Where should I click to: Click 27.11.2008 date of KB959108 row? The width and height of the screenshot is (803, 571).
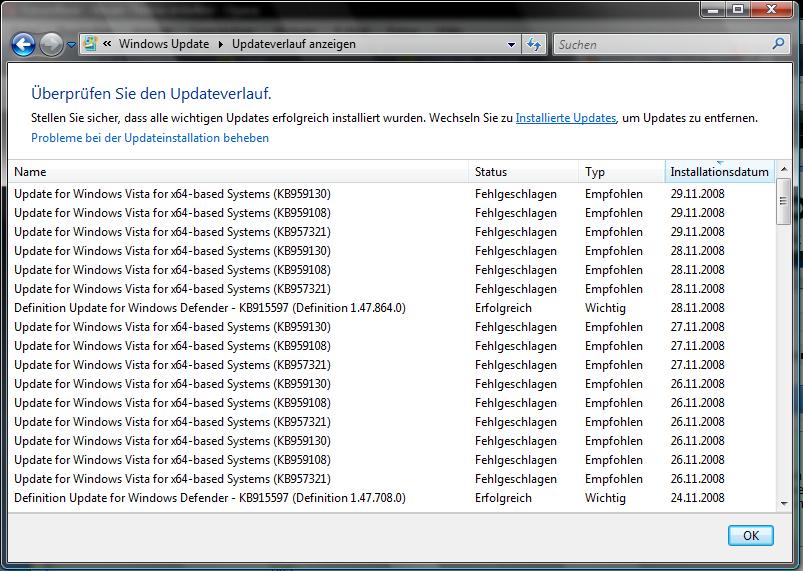tap(698, 346)
